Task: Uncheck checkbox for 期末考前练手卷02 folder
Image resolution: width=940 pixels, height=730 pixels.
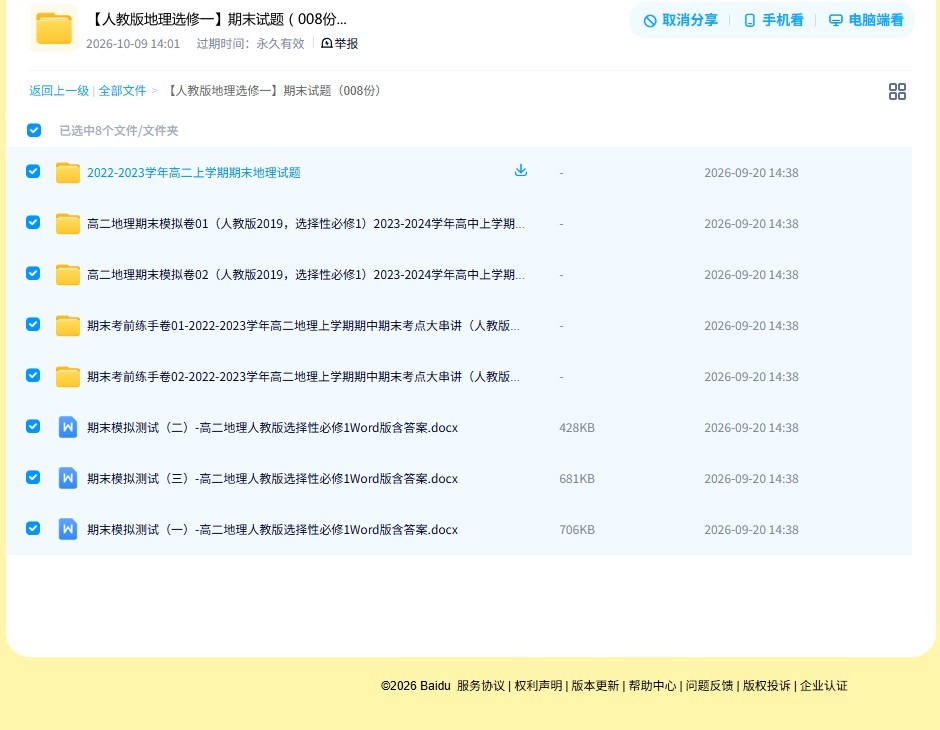Action: tap(33, 375)
